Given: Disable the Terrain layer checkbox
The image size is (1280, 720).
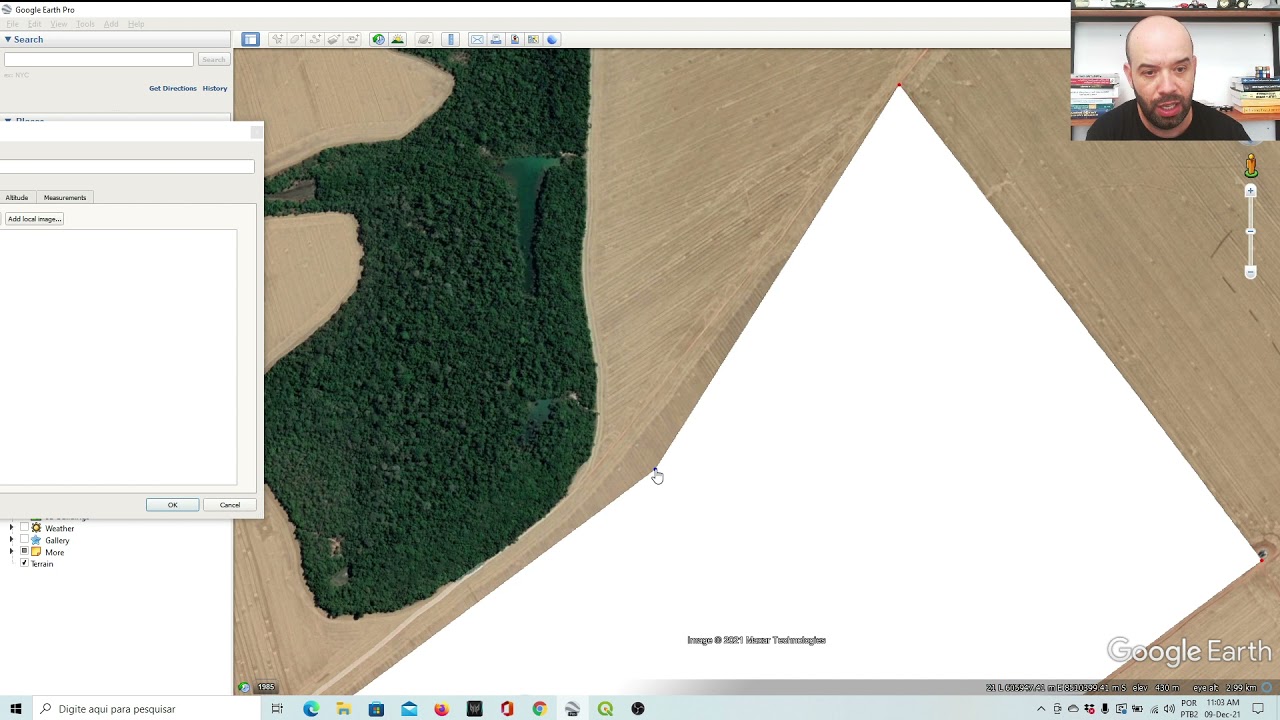Looking at the screenshot, I should (x=24, y=564).
